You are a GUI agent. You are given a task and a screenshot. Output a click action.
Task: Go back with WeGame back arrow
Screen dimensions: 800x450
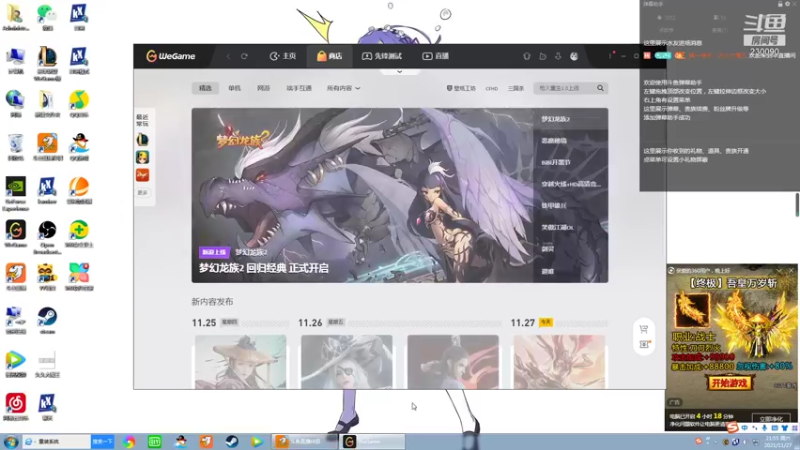[228, 56]
